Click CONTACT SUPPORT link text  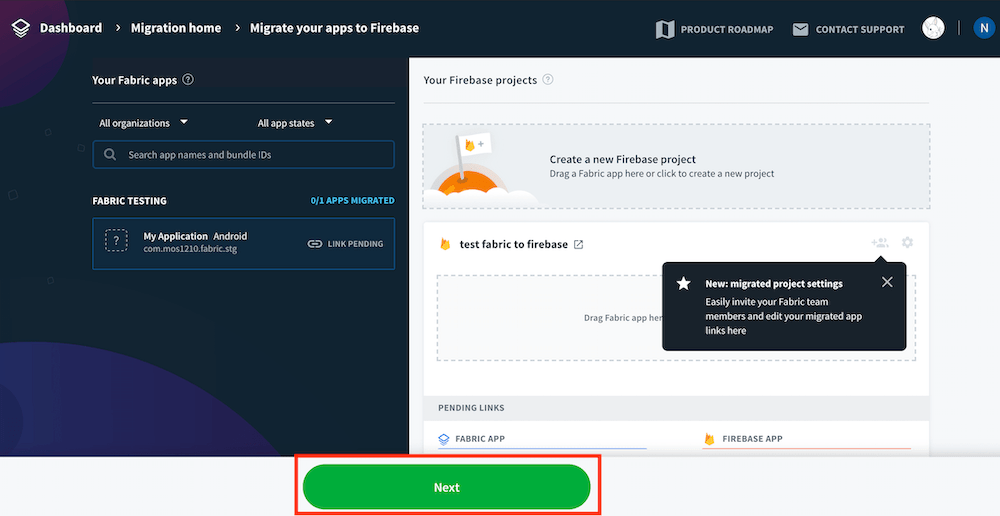coord(860,29)
